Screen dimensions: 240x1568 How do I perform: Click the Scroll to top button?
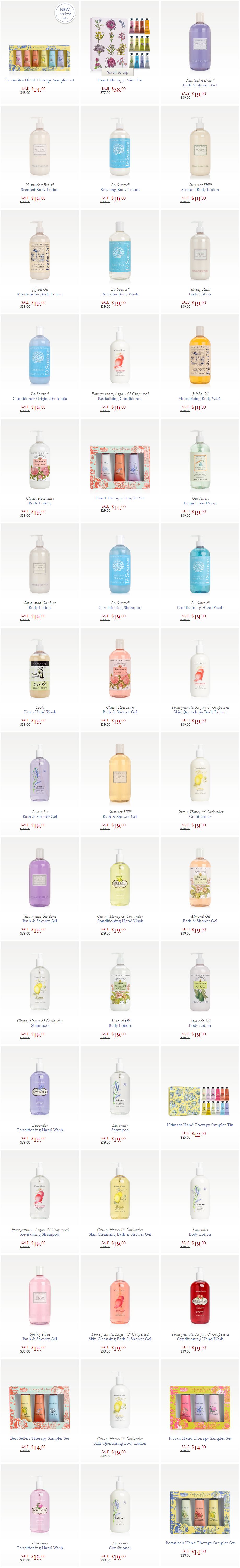(118, 72)
